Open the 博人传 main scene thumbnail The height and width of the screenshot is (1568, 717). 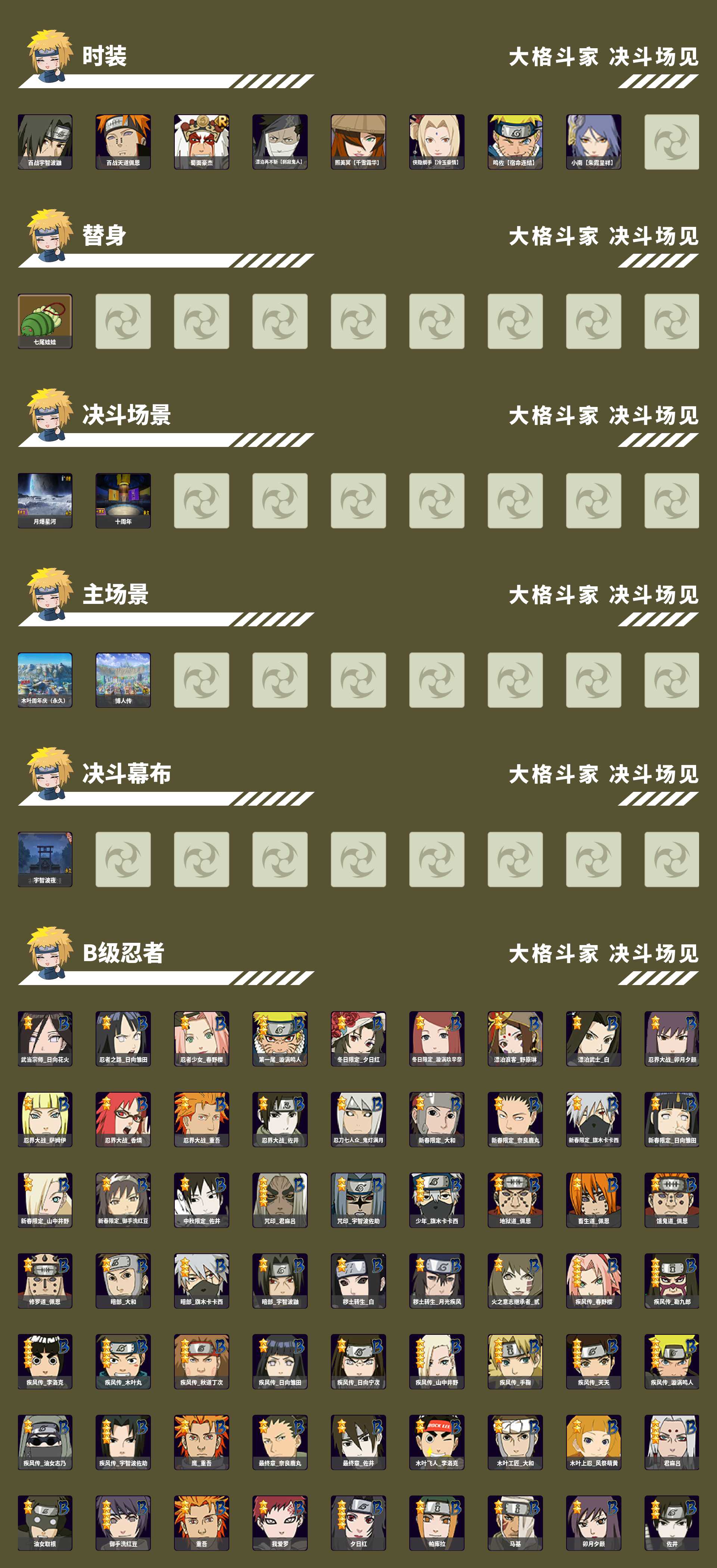[x=123, y=680]
